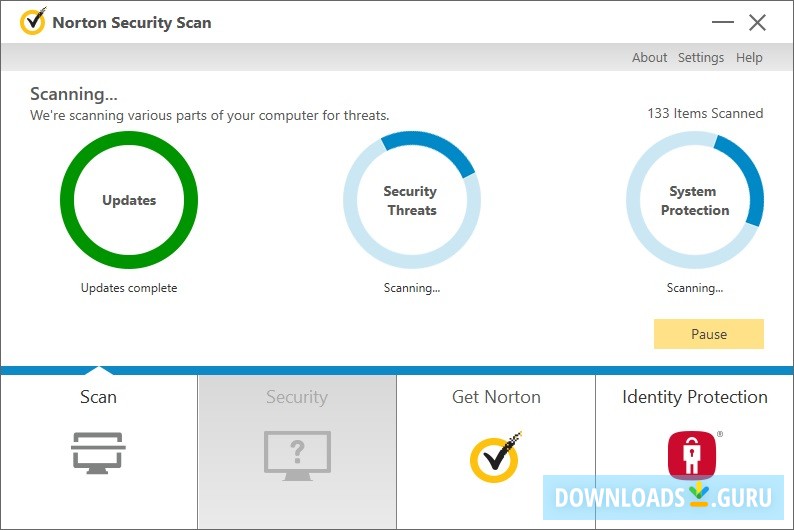Open the Settings menu
The width and height of the screenshot is (794, 530).
tap(700, 58)
